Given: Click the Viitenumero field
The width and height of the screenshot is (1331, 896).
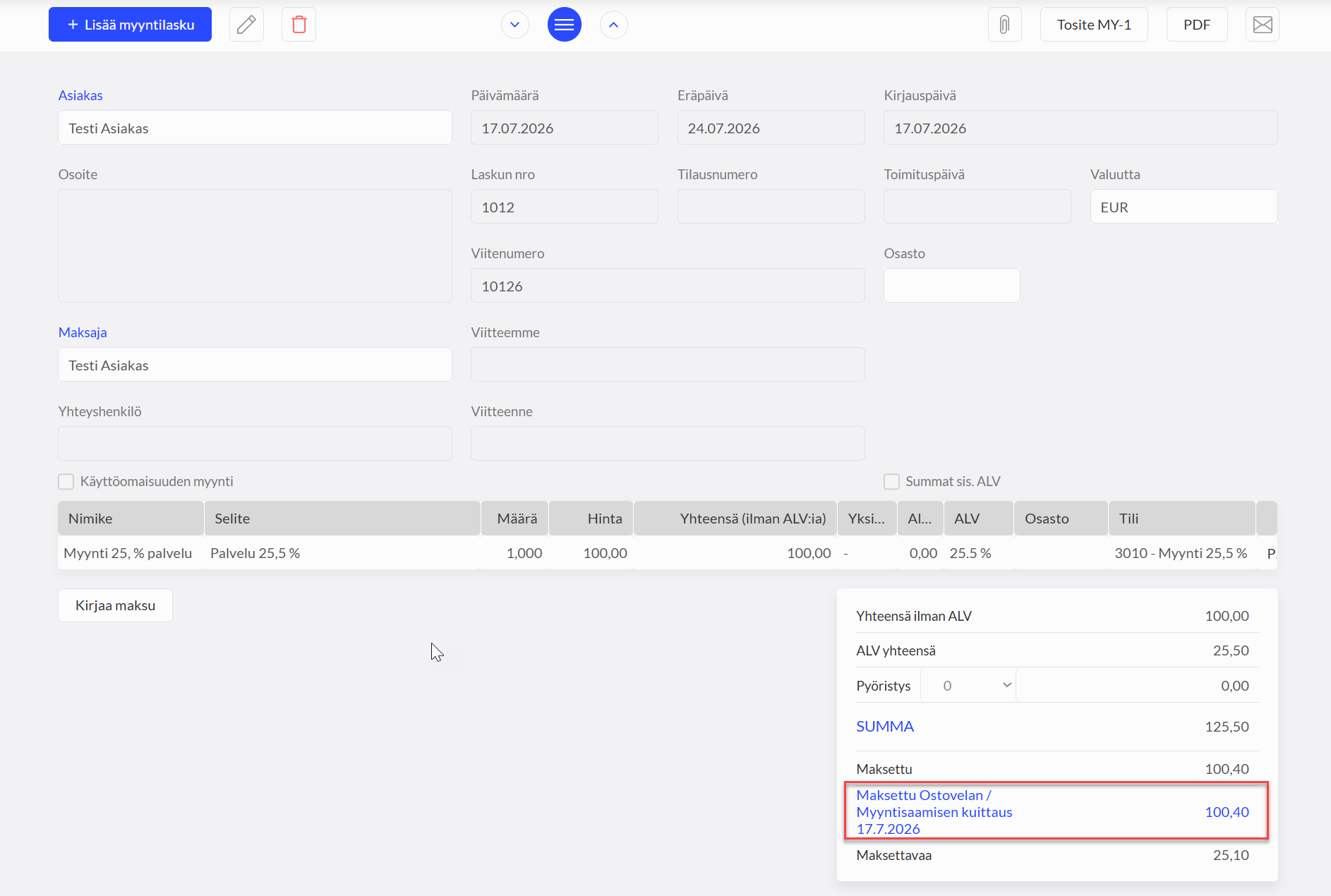Looking at the screenshot, I should (x=668, y=286).
